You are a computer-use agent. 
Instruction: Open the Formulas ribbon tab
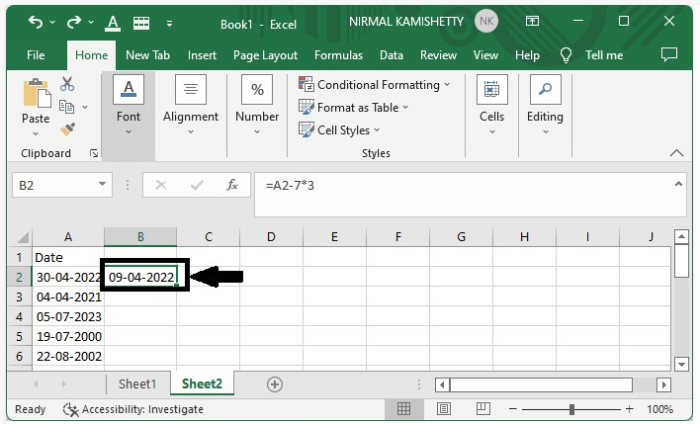(x=339, y=55)
